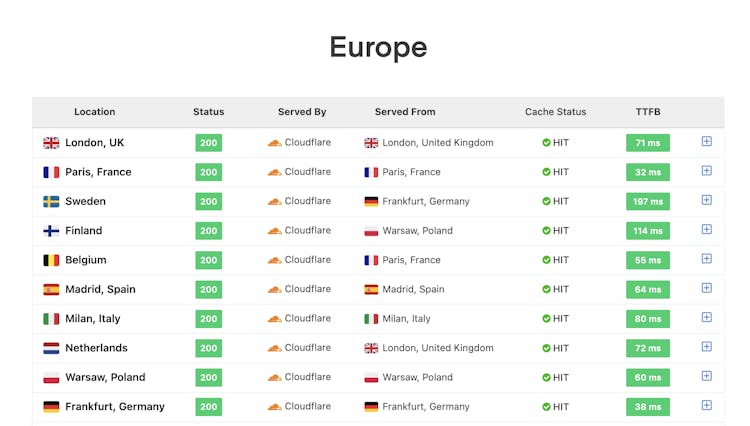The width and height of the screenshot is (750, 426).
Task: Click the 197 ms TTFB badge
Action: point(648,201)
